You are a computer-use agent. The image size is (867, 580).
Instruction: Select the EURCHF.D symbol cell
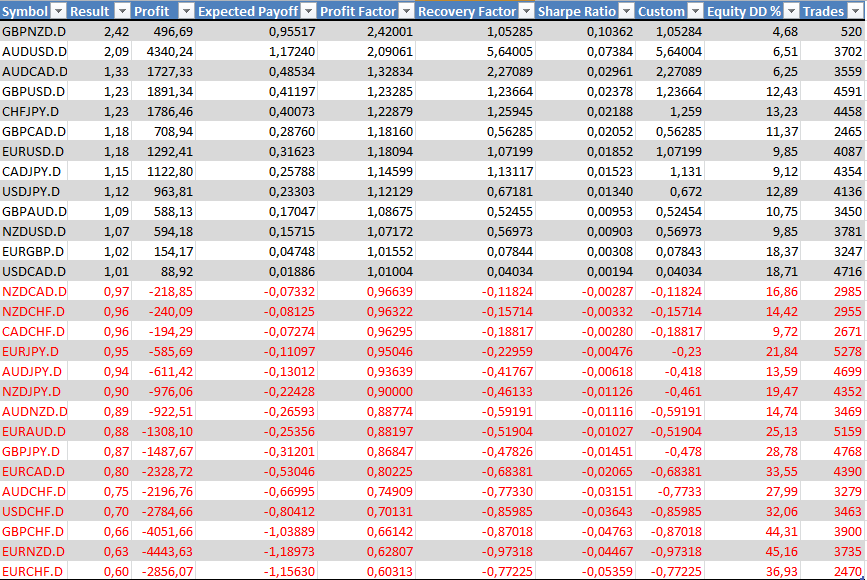click(34, 571)
